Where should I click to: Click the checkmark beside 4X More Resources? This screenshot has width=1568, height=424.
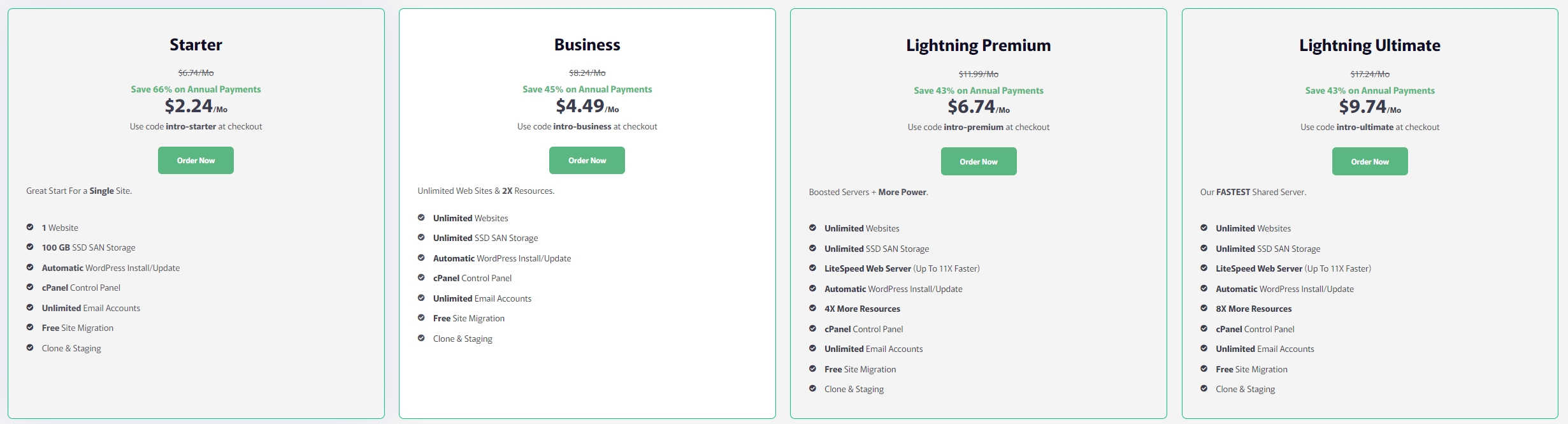[812, 309]
